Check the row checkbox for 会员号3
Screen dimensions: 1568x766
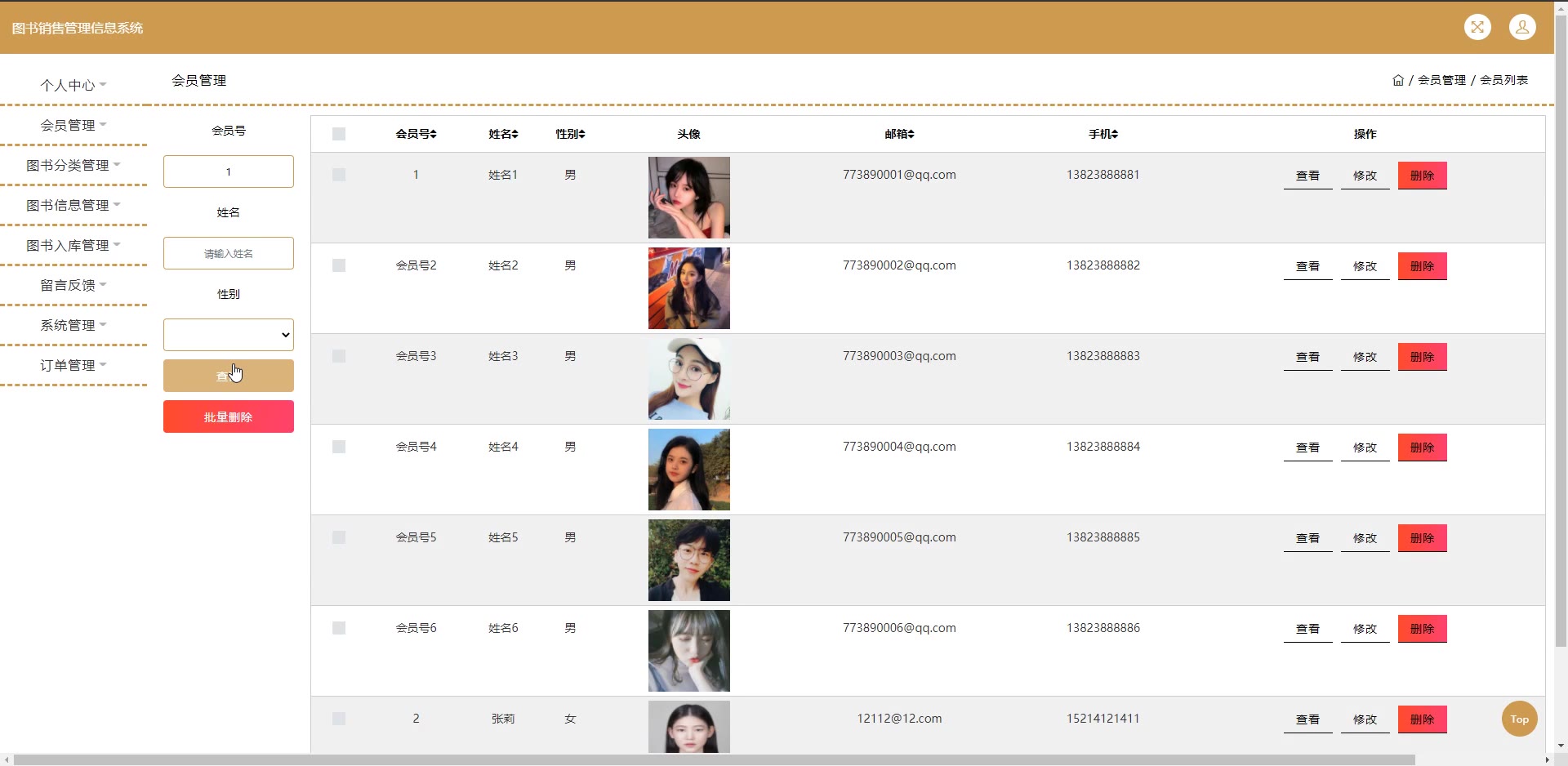[339, 356]
